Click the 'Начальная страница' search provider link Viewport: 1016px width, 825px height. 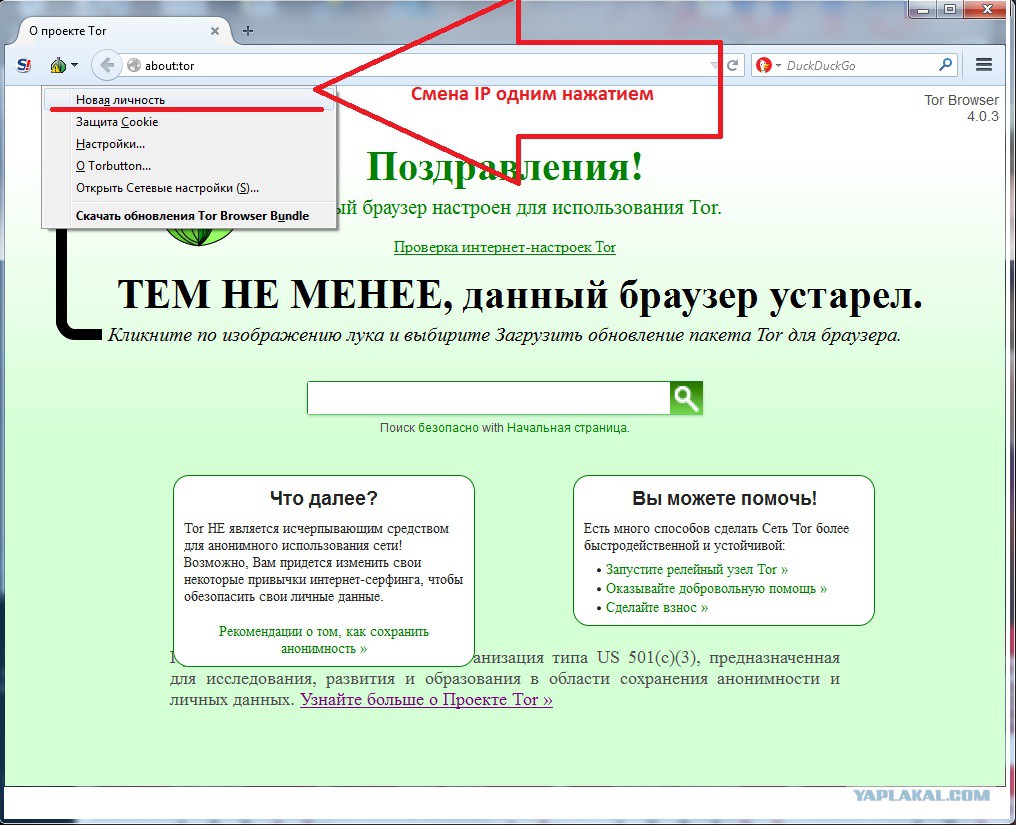(567, 428)
